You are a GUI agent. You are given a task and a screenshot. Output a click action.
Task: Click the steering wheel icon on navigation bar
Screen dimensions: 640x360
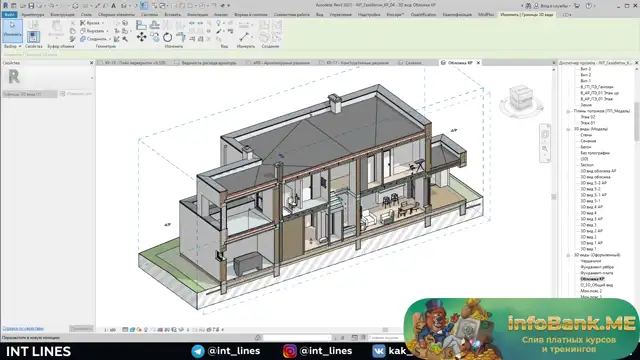[x=545, y=134]
